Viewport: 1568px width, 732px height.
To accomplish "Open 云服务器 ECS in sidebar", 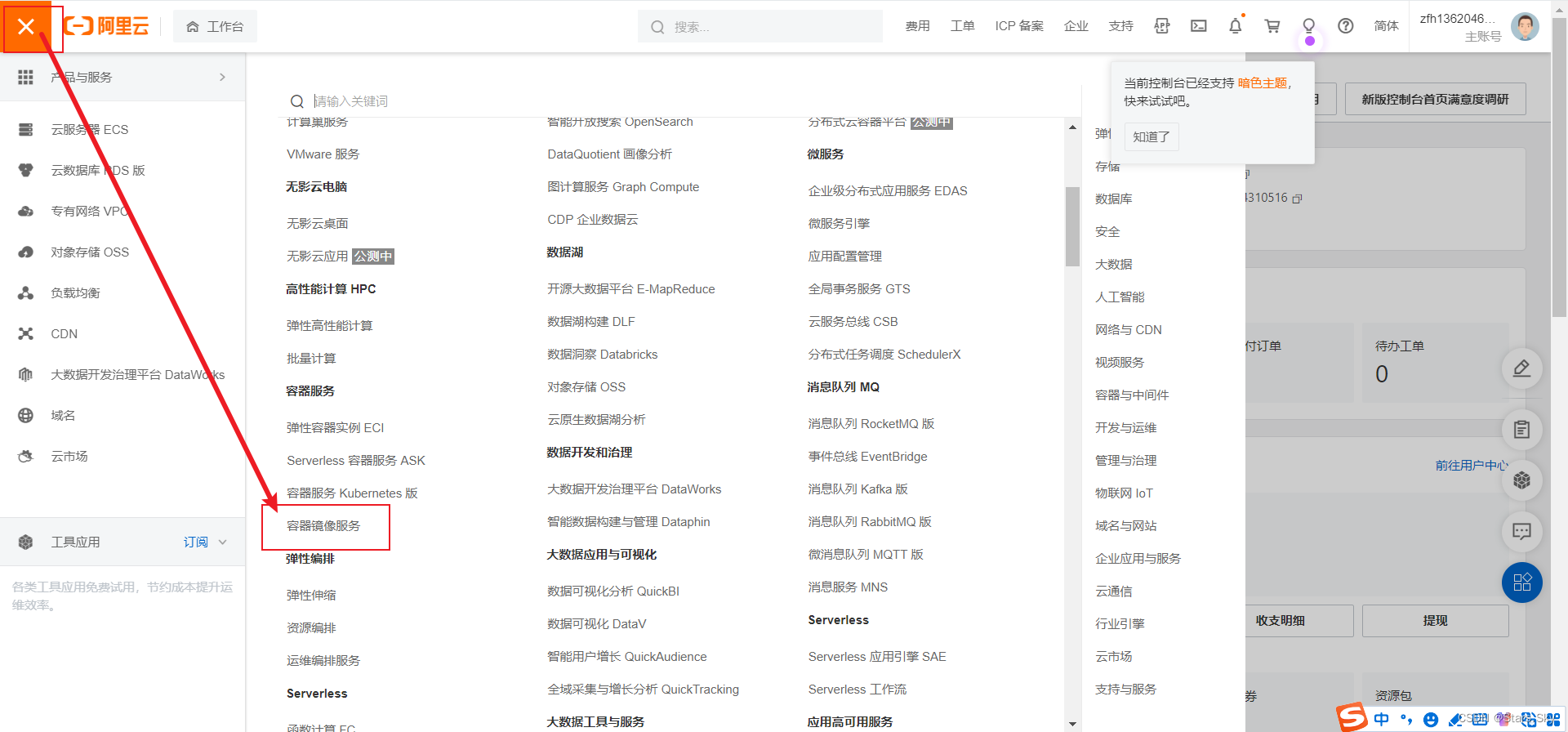I will [x=89, y=129].
